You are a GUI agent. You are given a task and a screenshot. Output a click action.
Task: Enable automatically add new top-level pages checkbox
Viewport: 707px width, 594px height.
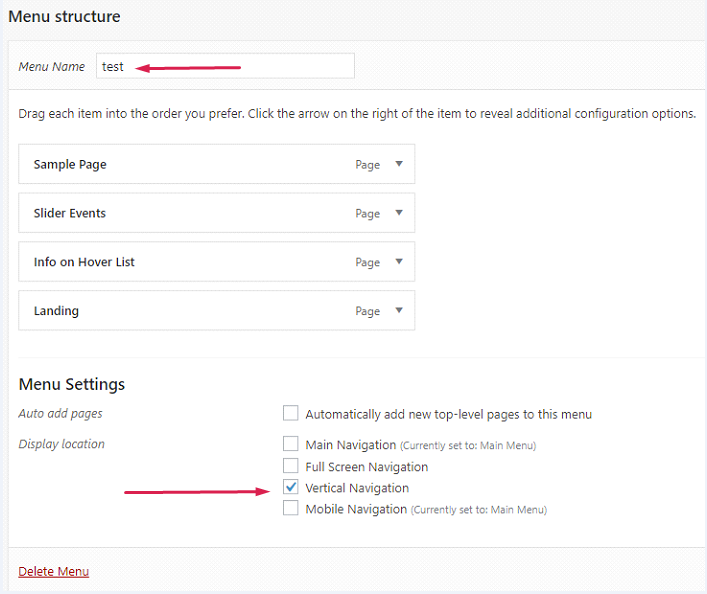click(291, 414)
